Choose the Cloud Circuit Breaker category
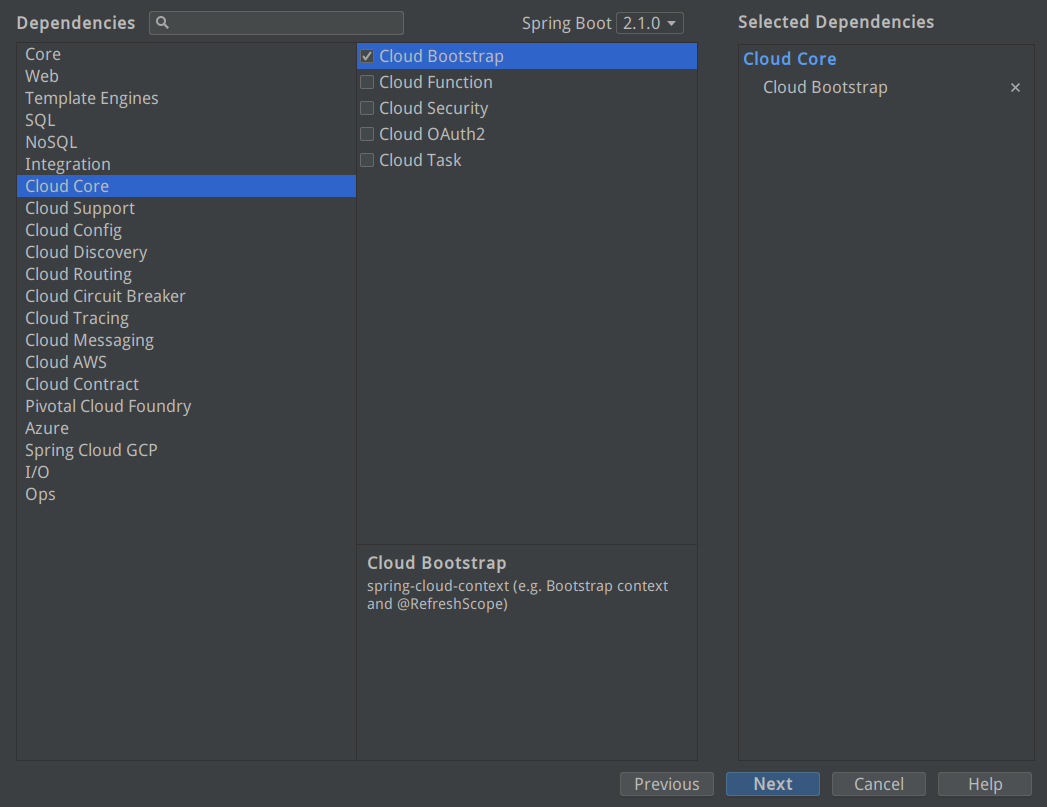1047x807 pixels. click(186, 296)
